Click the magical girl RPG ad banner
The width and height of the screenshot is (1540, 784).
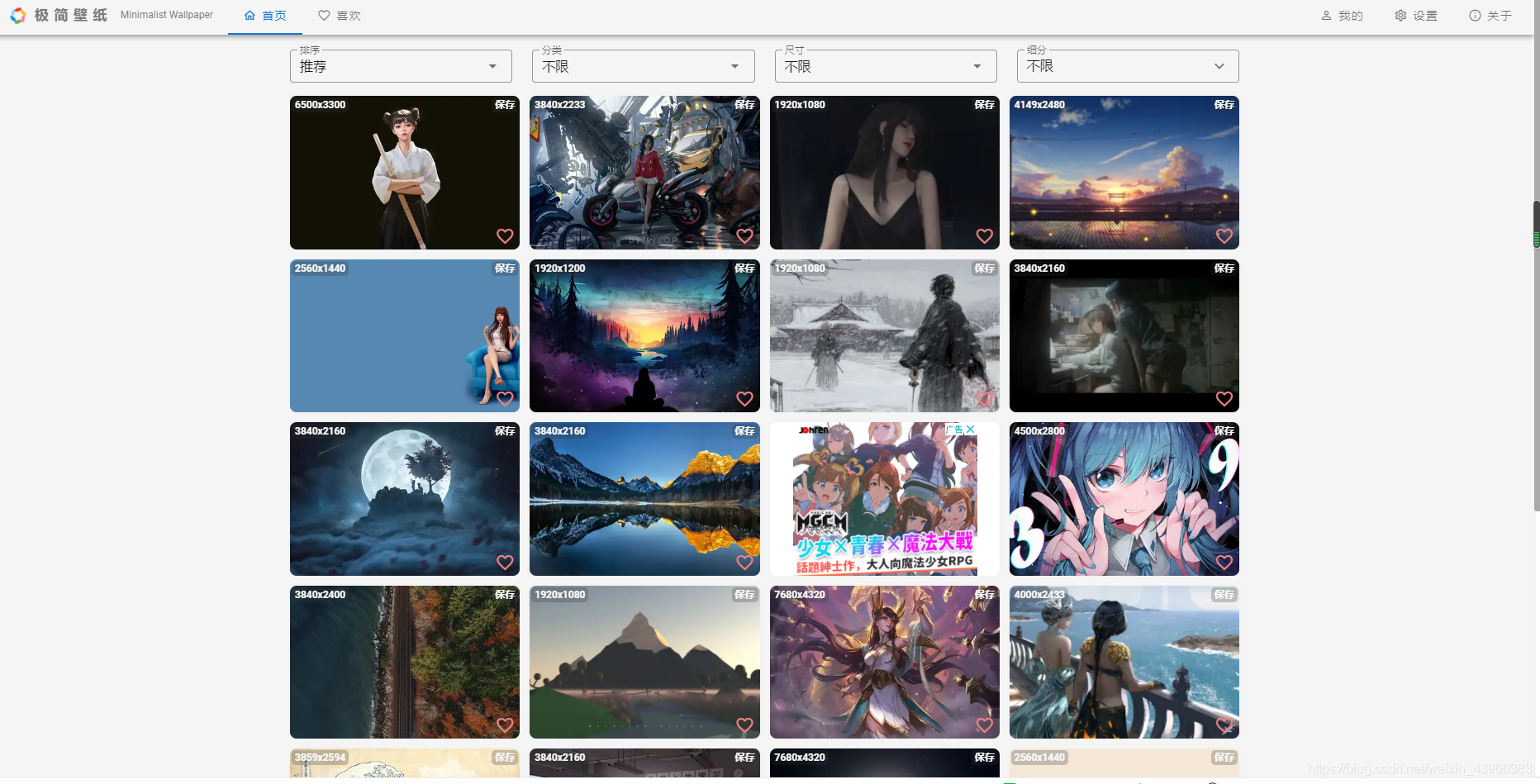[885, 499]
